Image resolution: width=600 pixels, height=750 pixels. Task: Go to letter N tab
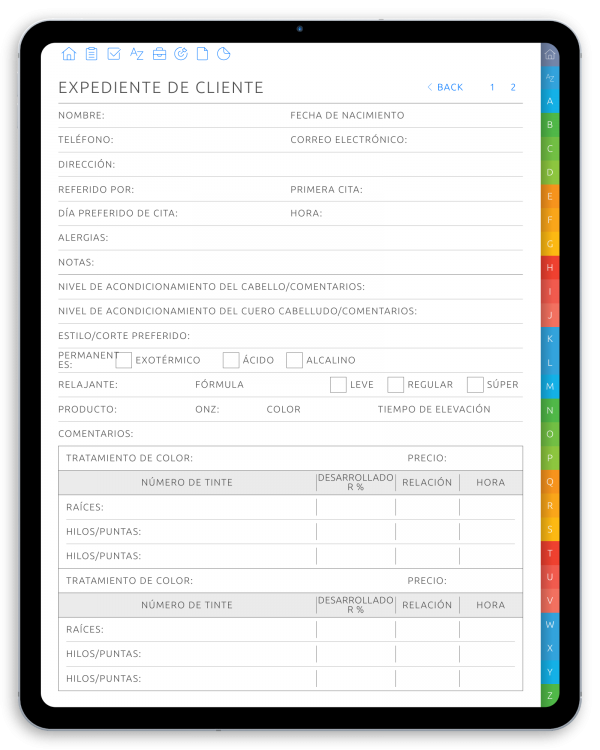tap(550, 410)
